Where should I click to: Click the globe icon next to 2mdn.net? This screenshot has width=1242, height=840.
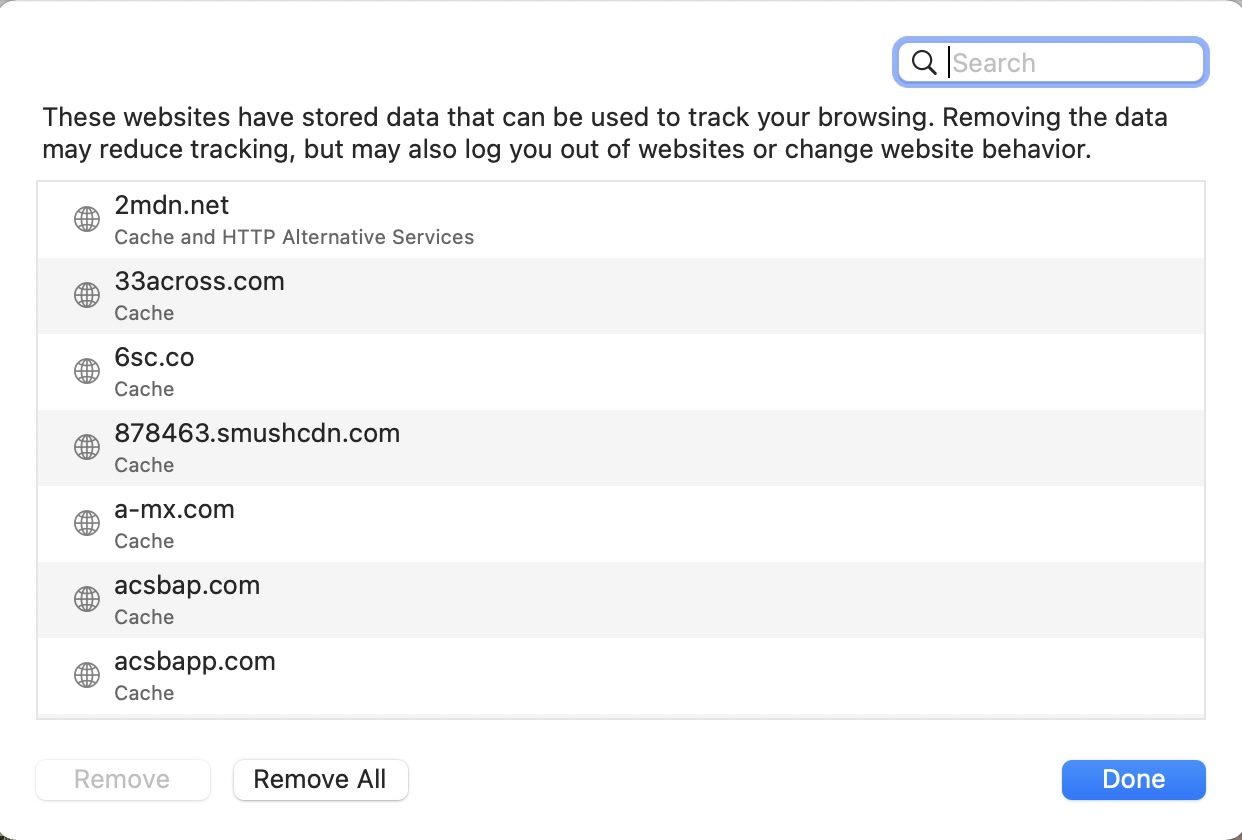(87, 219)
